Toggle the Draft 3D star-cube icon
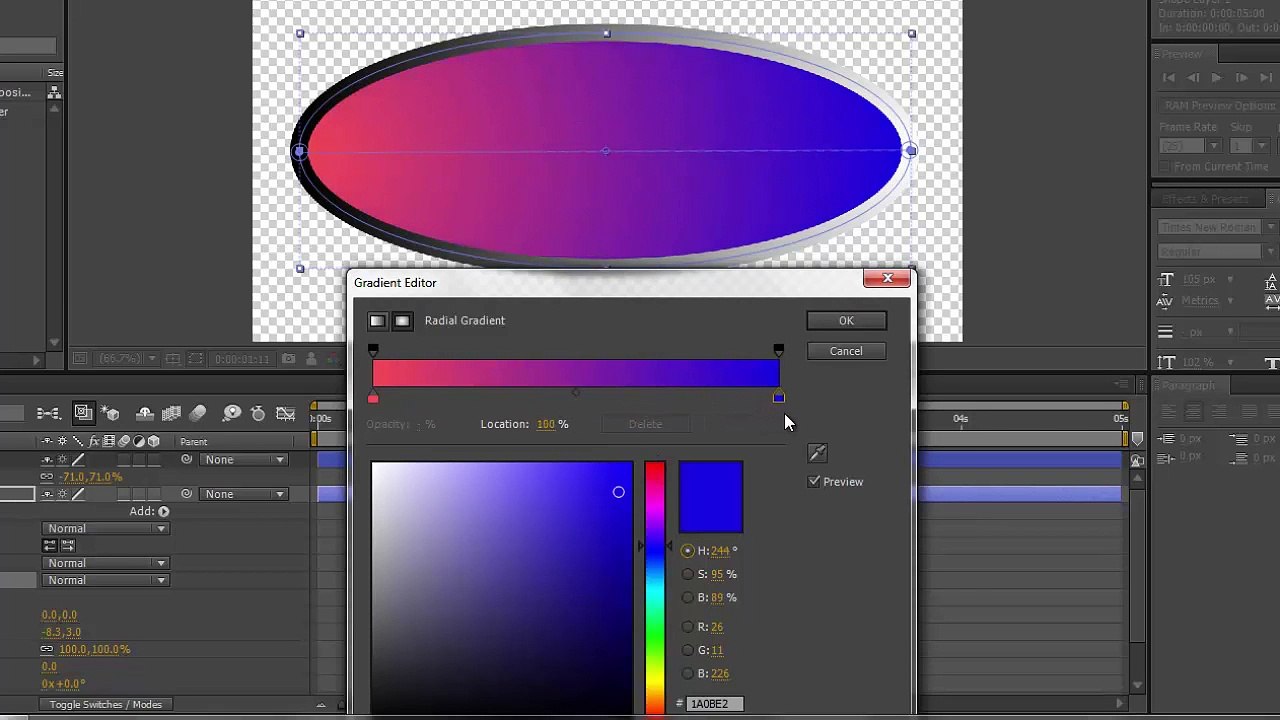The height and width of the screenshot is (720, 1280). click(x=111, y=413)
